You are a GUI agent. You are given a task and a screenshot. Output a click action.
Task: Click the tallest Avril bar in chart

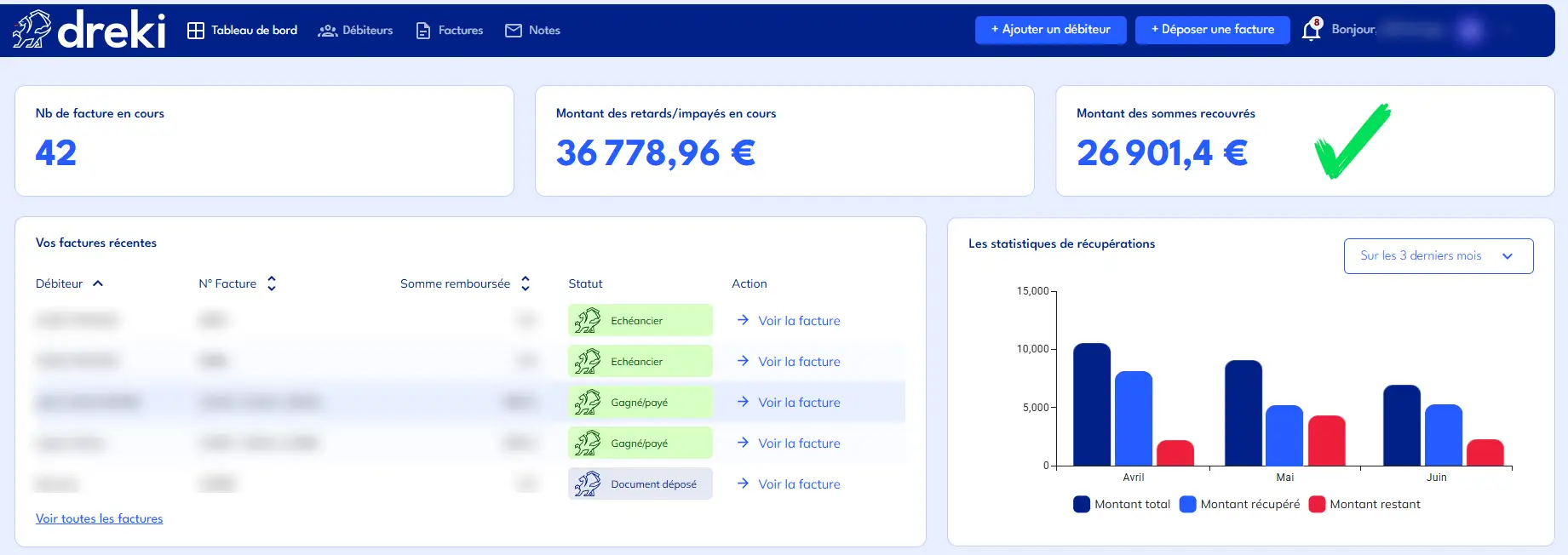coord(1091,404)
